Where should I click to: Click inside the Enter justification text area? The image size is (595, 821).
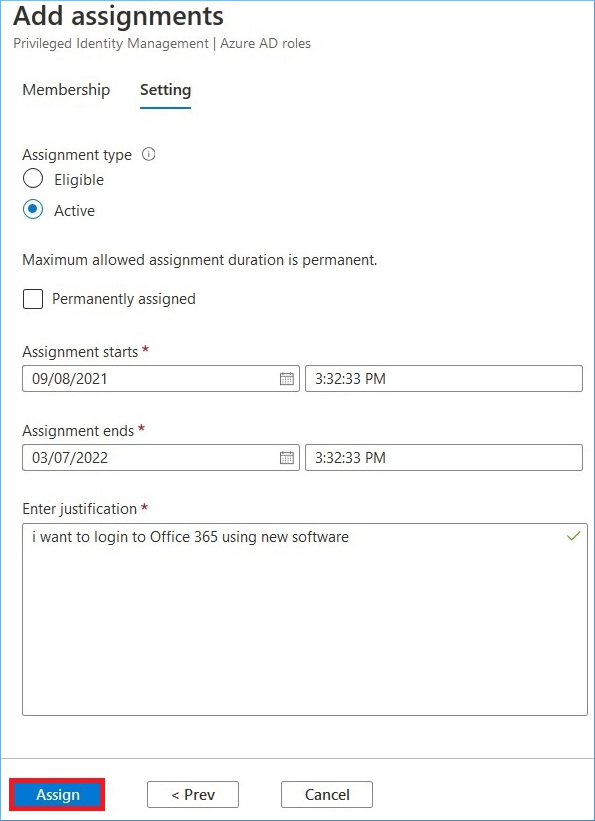point(305,619)
